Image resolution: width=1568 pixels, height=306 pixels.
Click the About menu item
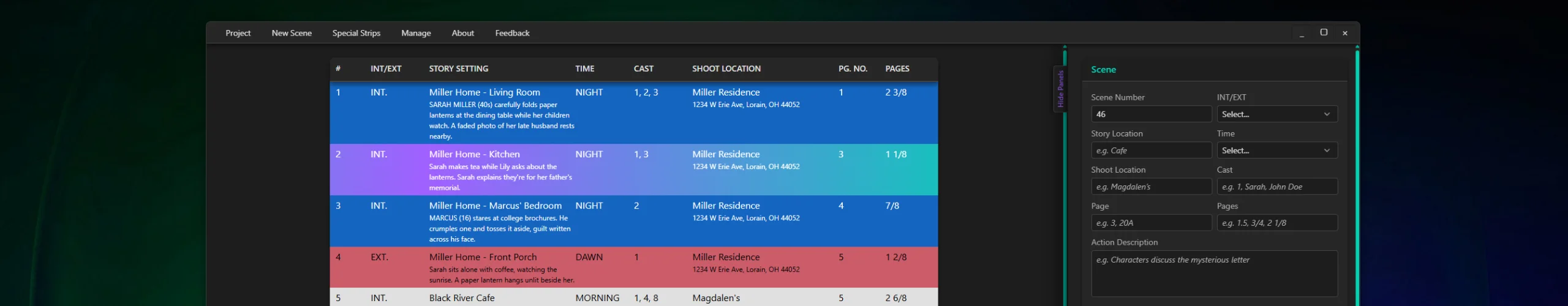coord(462,33)
